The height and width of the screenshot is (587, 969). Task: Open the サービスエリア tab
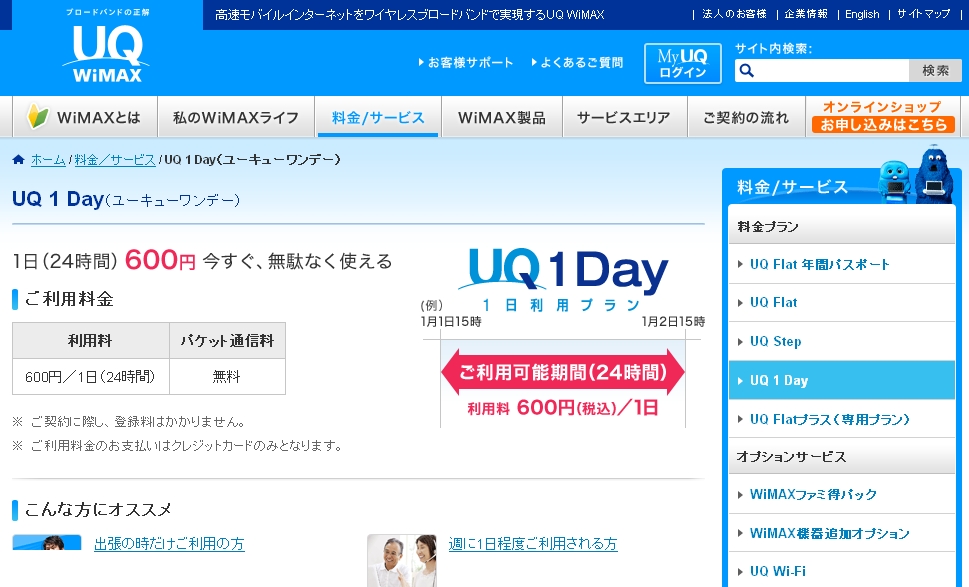pos(624,117)
